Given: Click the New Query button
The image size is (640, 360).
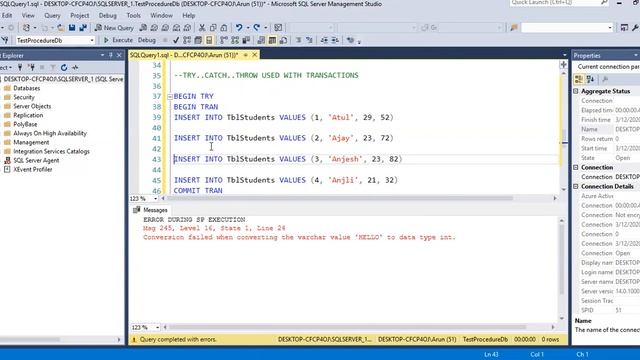Looking at the screenshot, I should (114, 28).
